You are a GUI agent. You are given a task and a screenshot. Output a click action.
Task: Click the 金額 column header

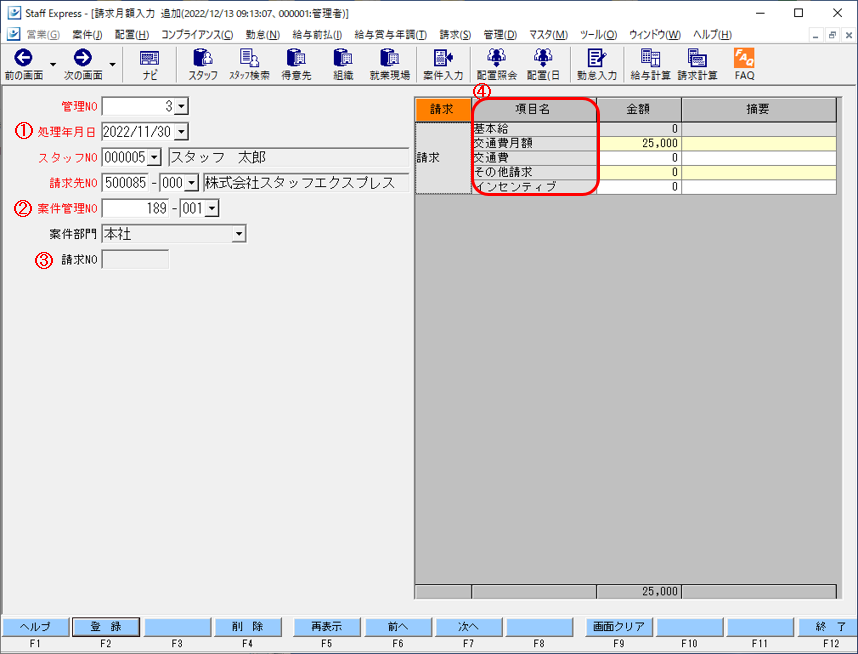point(639,109)
